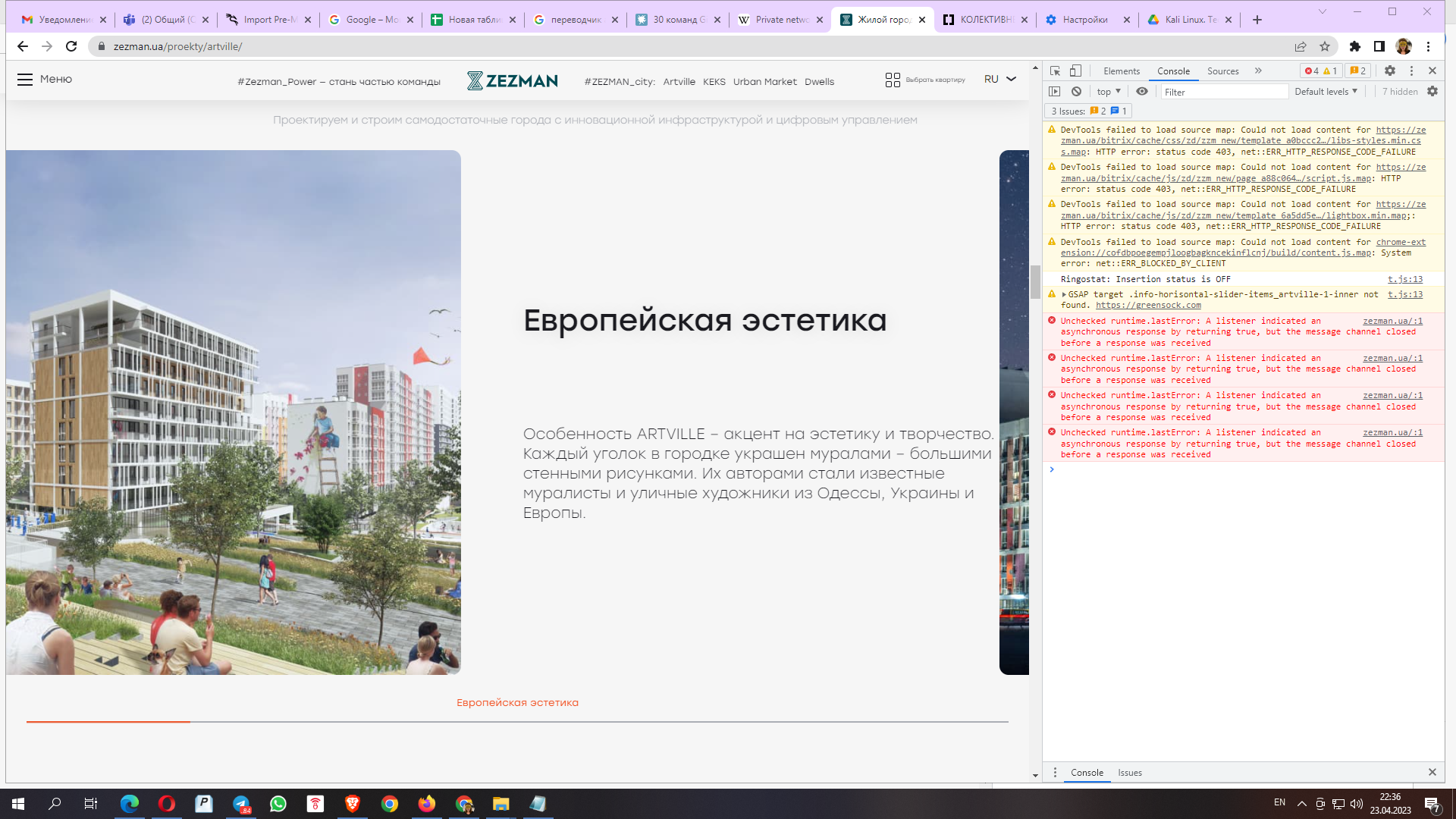
Task: Open the Dwells project link
Action: (x=819, y=82)
